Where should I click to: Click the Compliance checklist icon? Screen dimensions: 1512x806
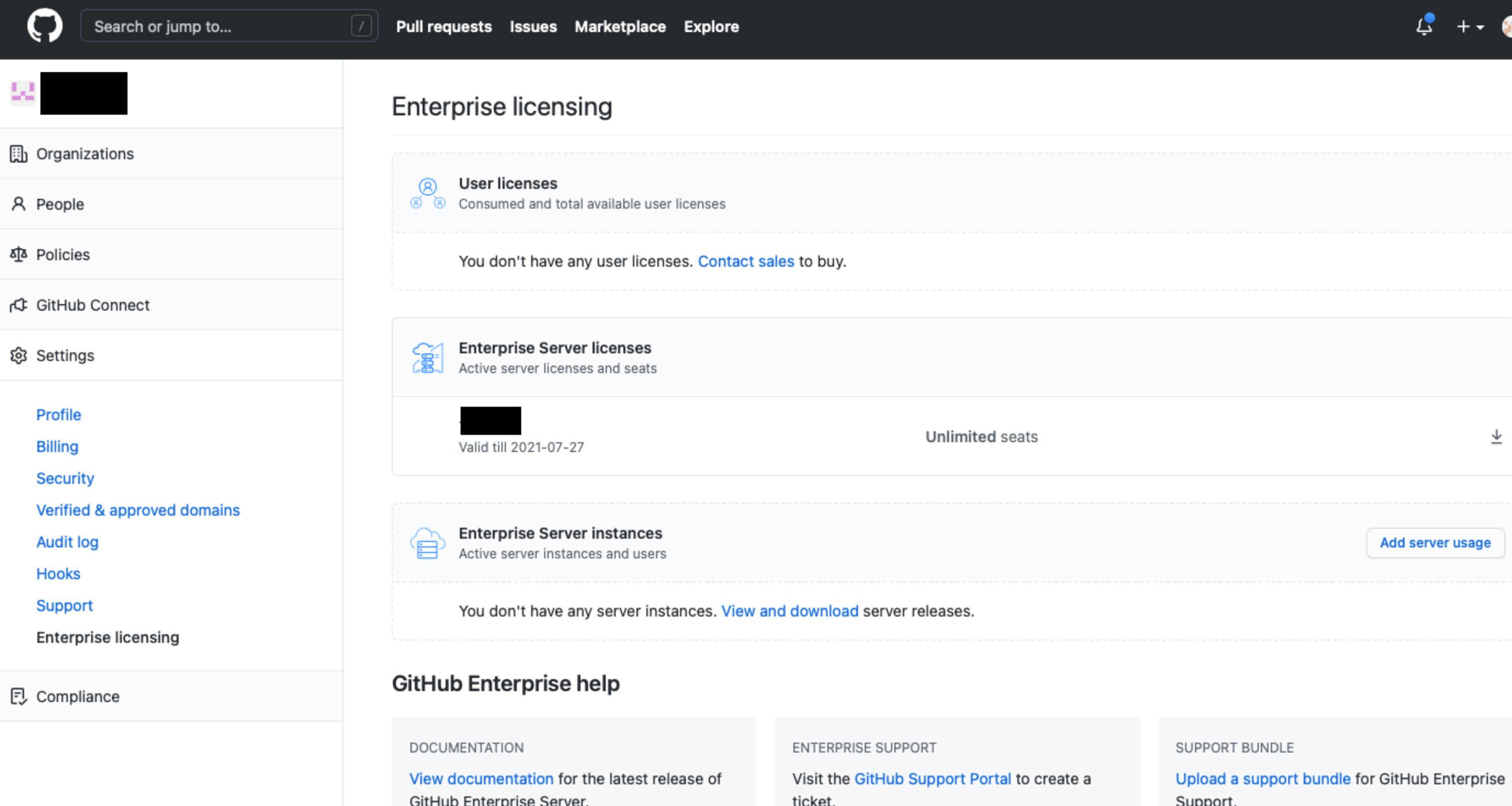click(18, 696)
